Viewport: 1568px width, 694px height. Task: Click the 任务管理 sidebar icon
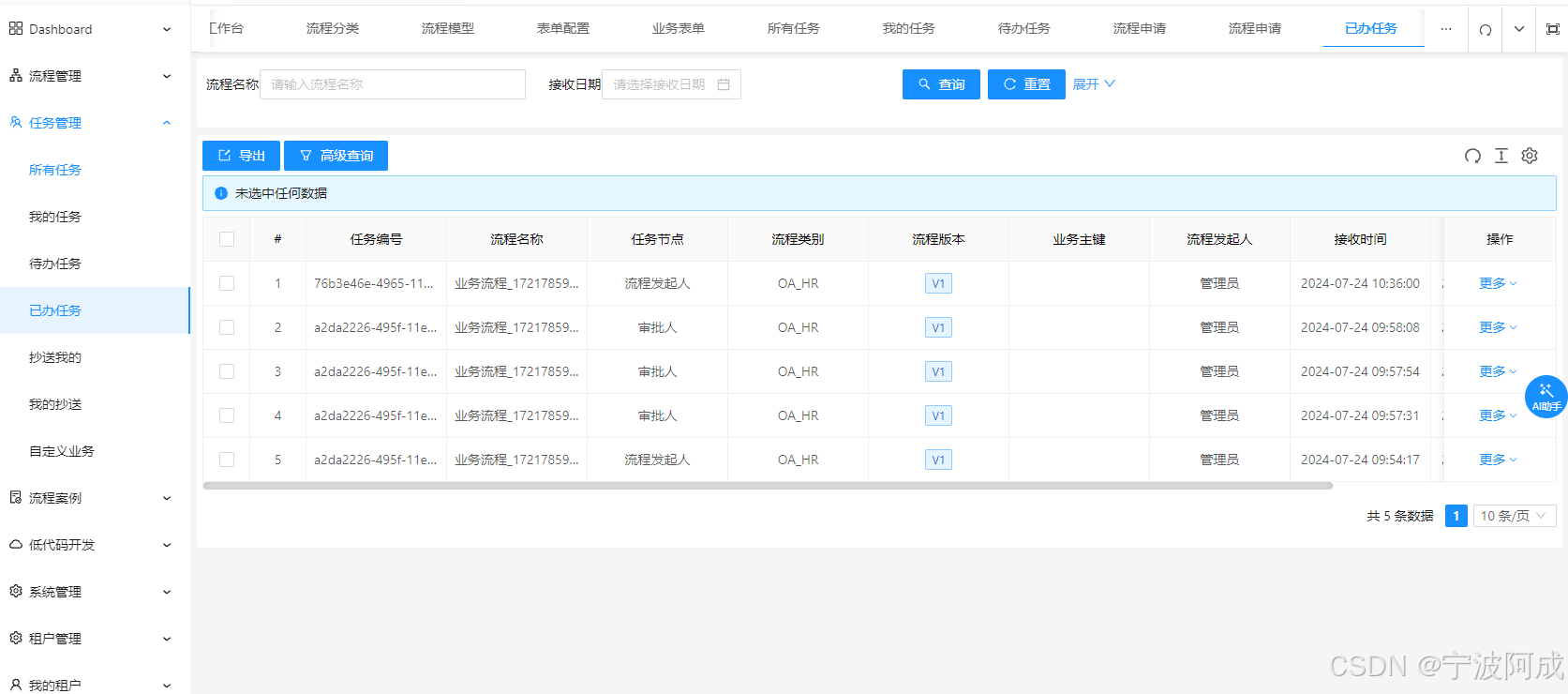(16, 123)
